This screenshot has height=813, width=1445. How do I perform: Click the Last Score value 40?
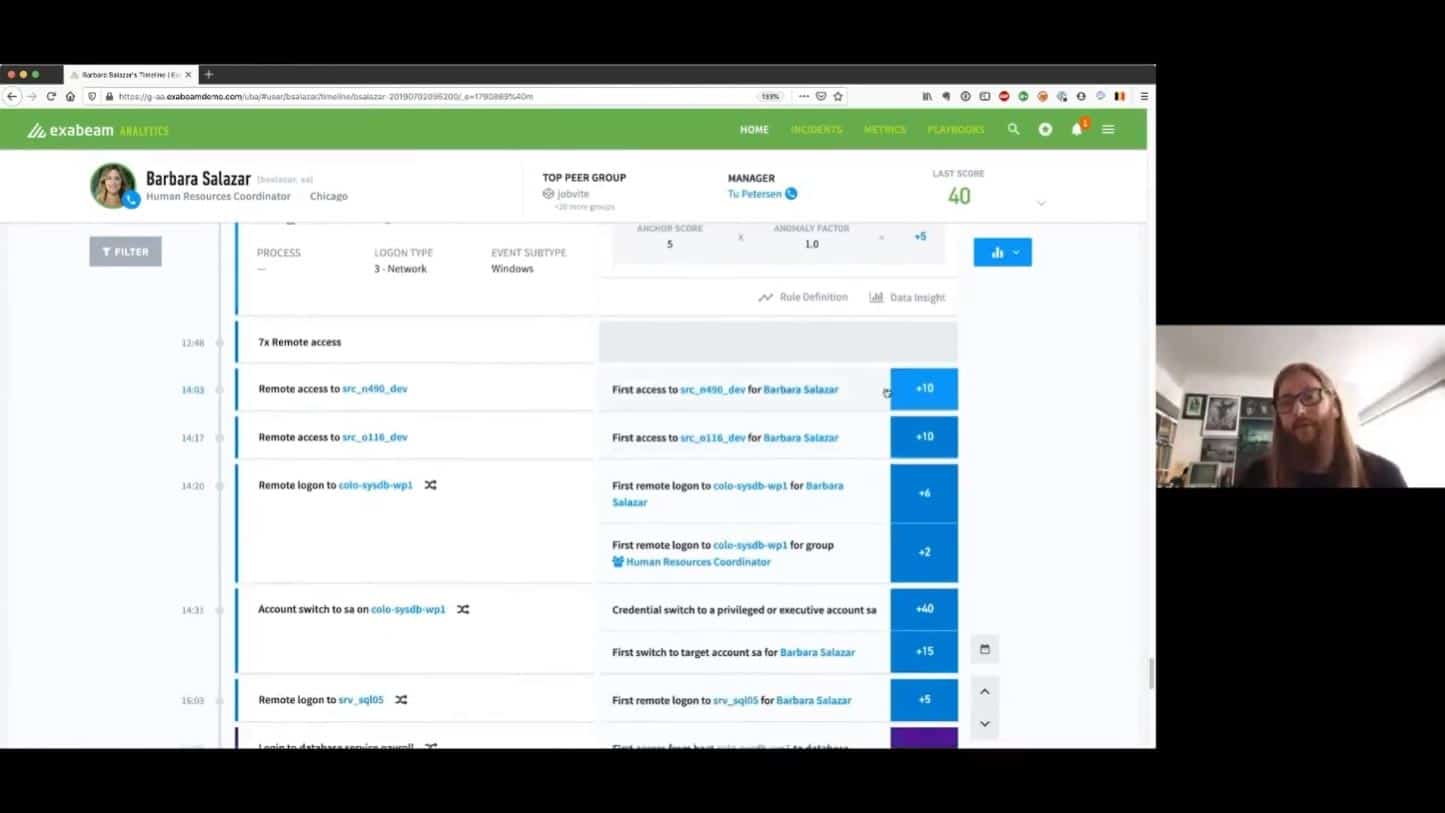tap(959, 196)
